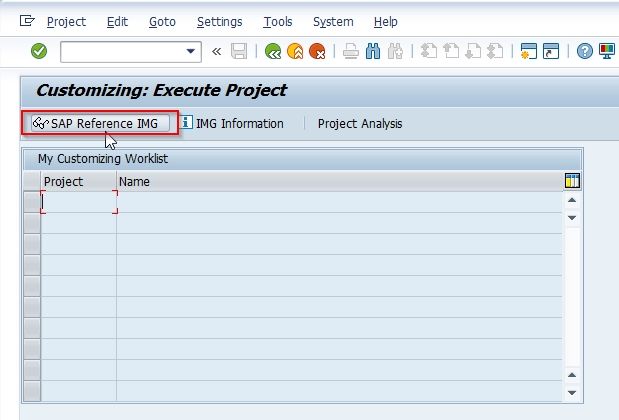The height and width of the screenshot is (420, 619).
Task: Collapse the command field with double-chevron
Action: point(216,51)
